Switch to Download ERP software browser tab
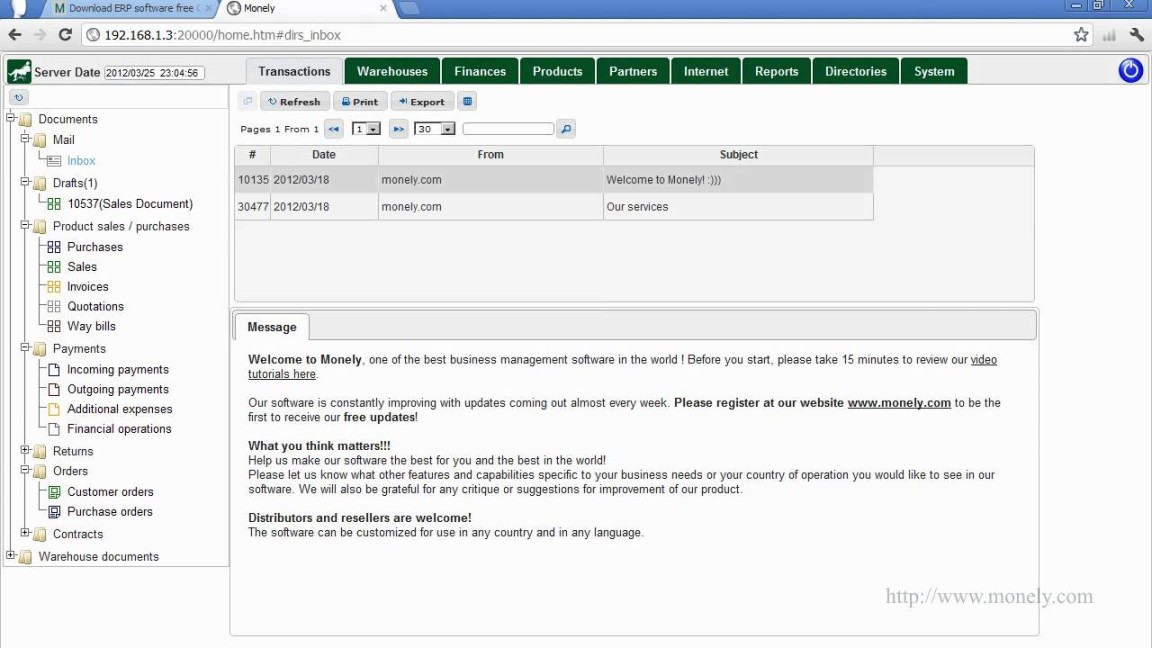The width and height of the screenshot is (1152, 648). click(132, 8)
